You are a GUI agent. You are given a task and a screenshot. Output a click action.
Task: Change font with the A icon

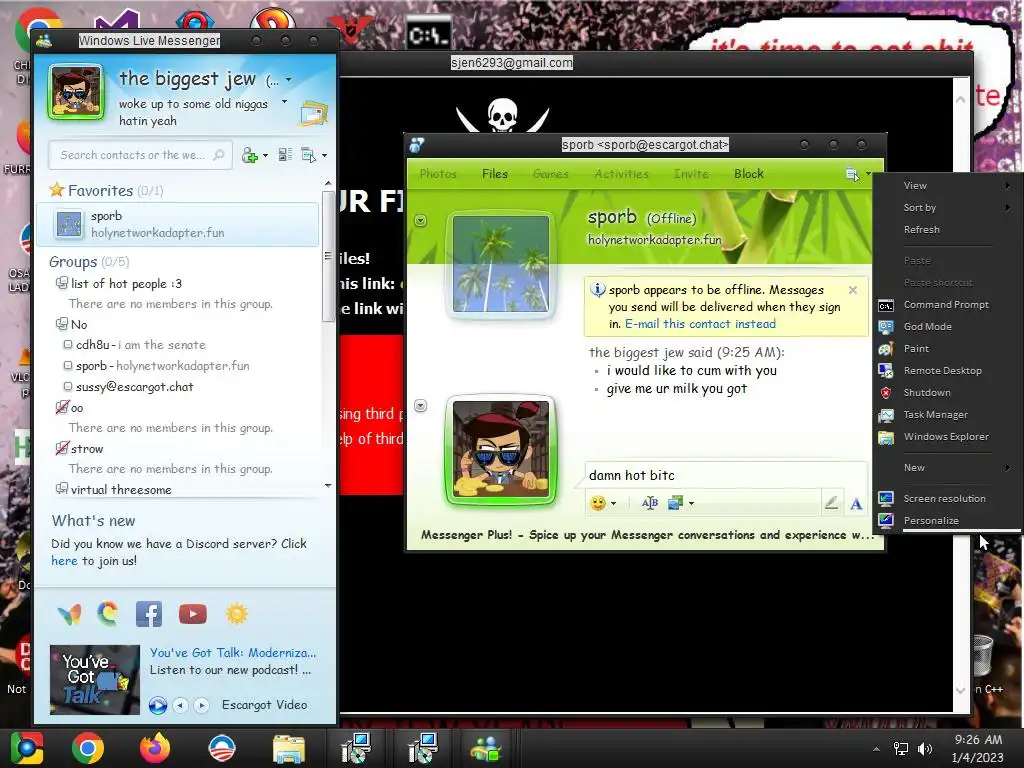[856, 504]
